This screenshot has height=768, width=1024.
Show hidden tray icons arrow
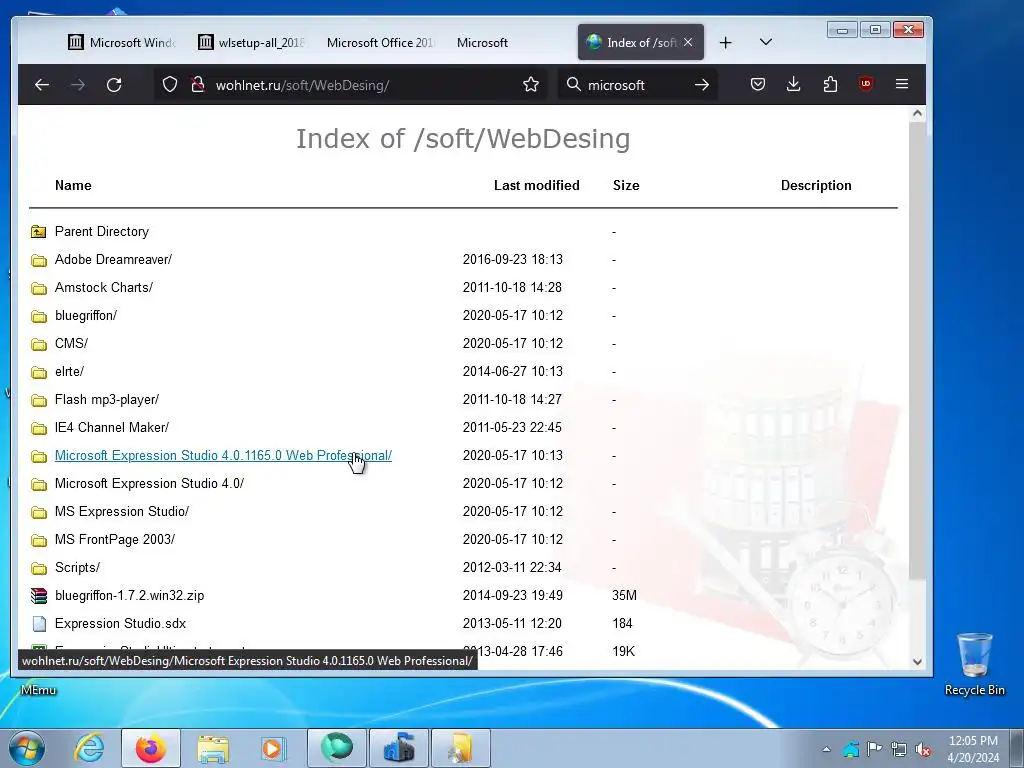point(826,749)
